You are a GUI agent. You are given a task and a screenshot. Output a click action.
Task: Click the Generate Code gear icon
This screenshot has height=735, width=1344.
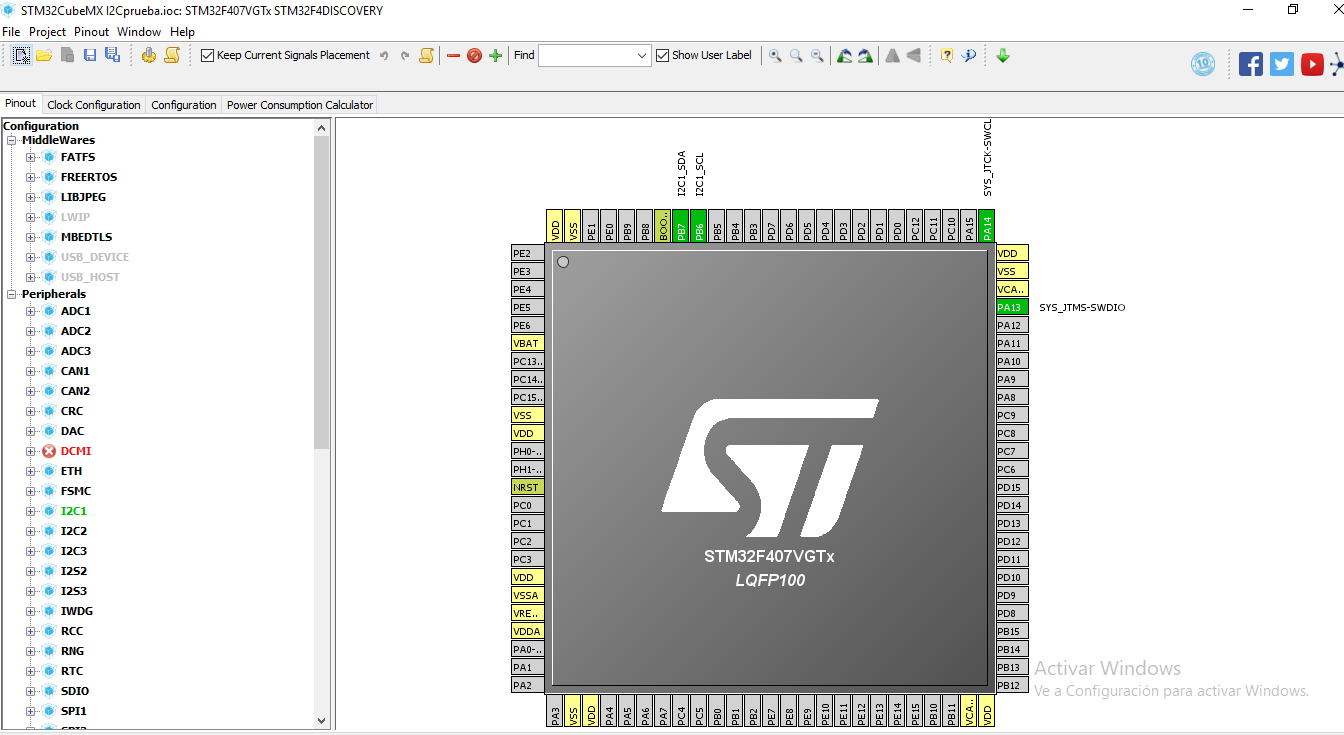(x=149, y=55)
